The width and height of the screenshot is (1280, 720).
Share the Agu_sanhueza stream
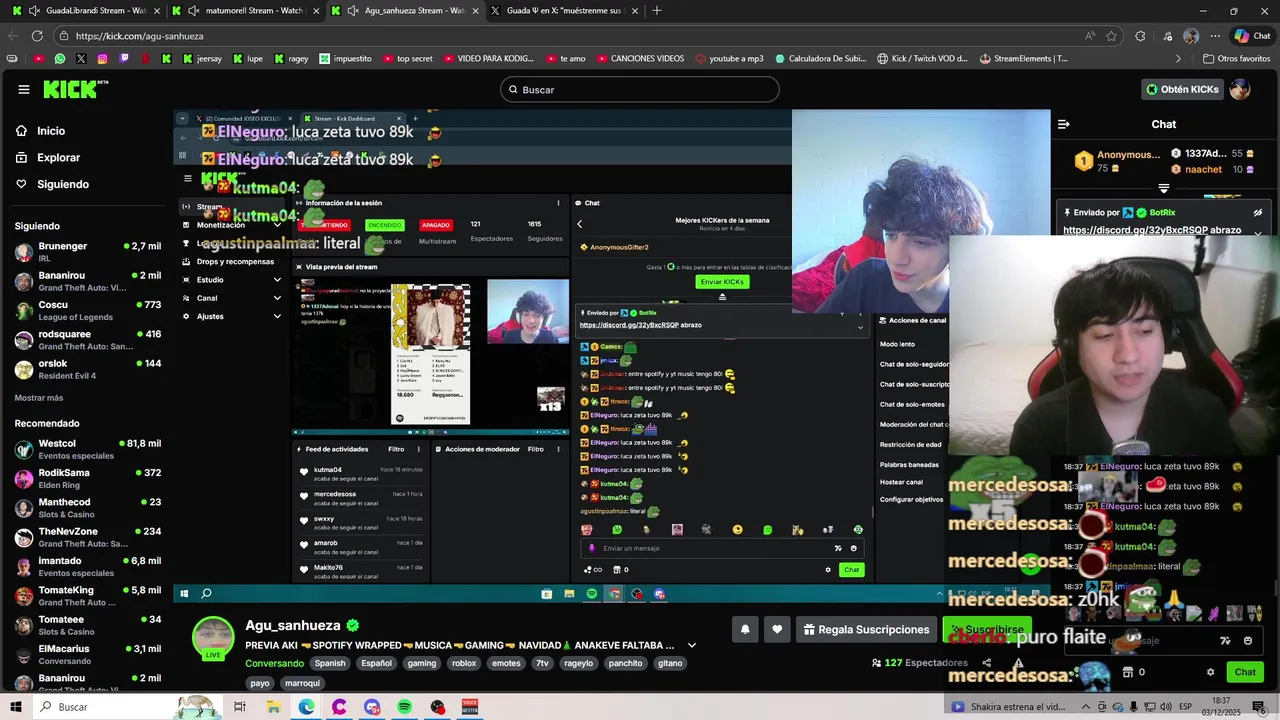[x=986, y=662]
